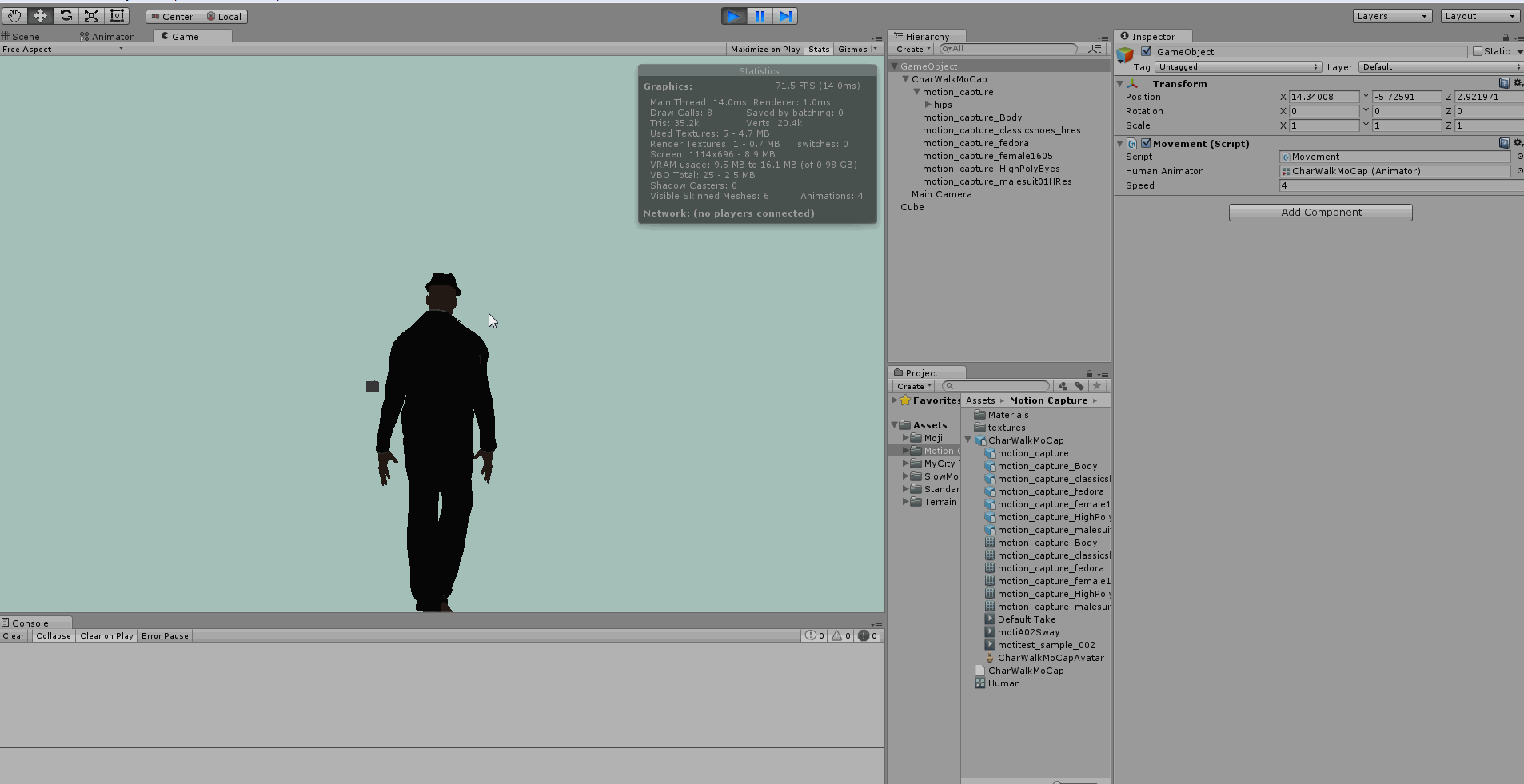Open Transform component help icon

(1504, 83)
